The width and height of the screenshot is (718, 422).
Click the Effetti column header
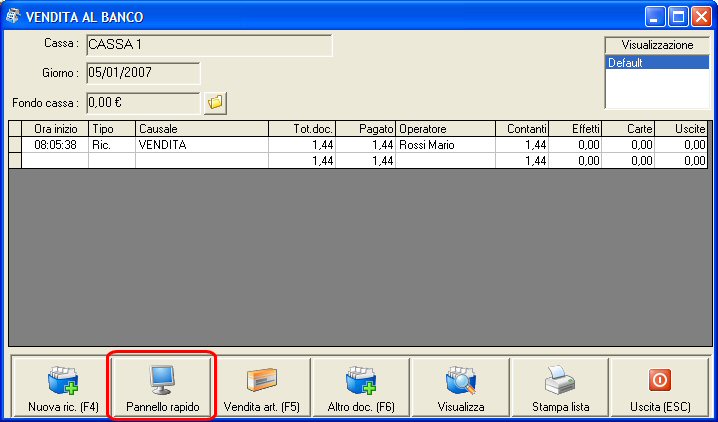[x=575, y=129]
